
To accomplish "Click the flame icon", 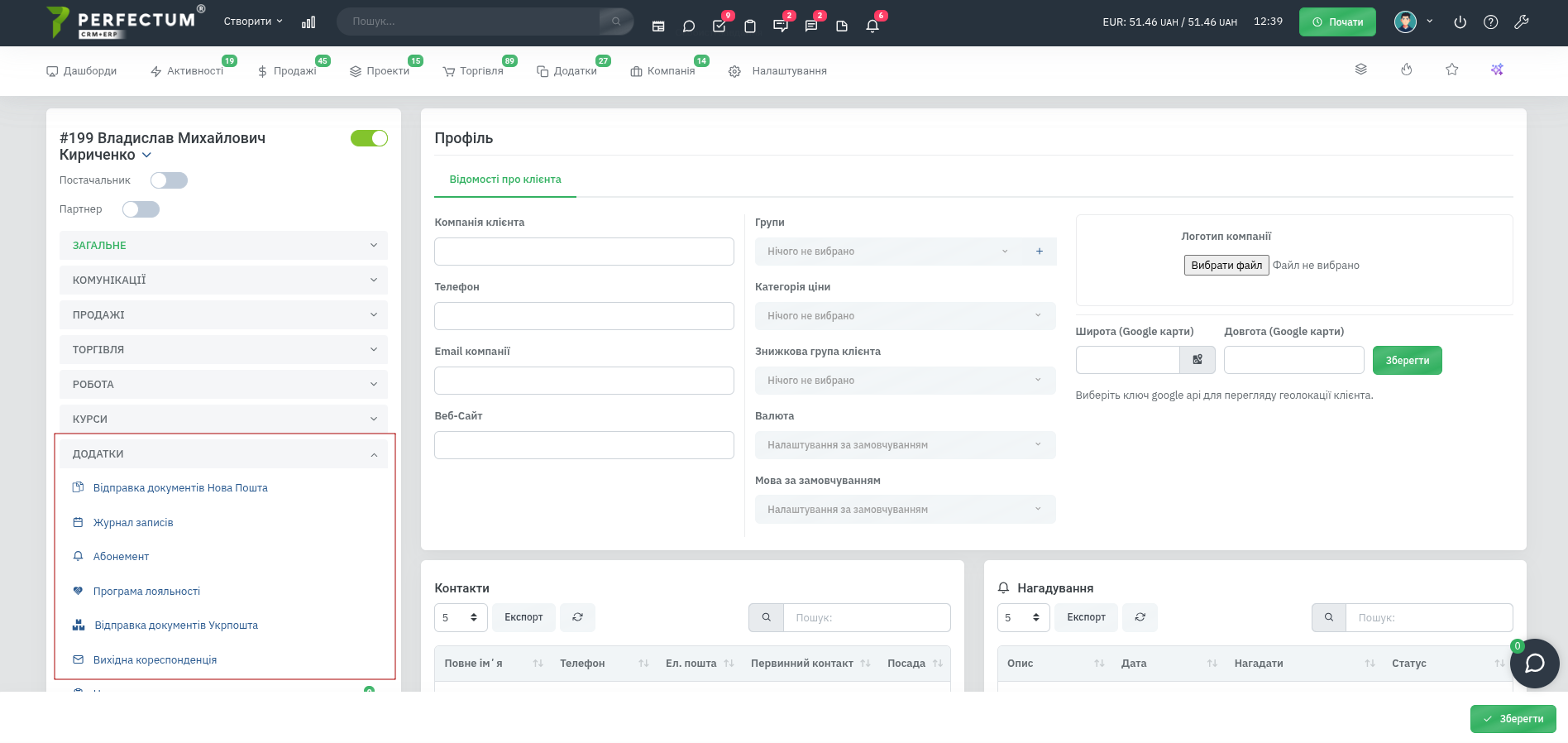I will pos(1407,70).
